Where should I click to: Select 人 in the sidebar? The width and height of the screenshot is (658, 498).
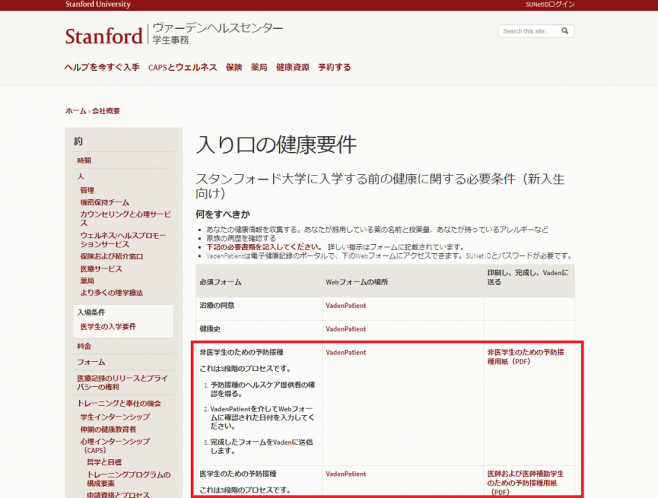tap(81, 176)
